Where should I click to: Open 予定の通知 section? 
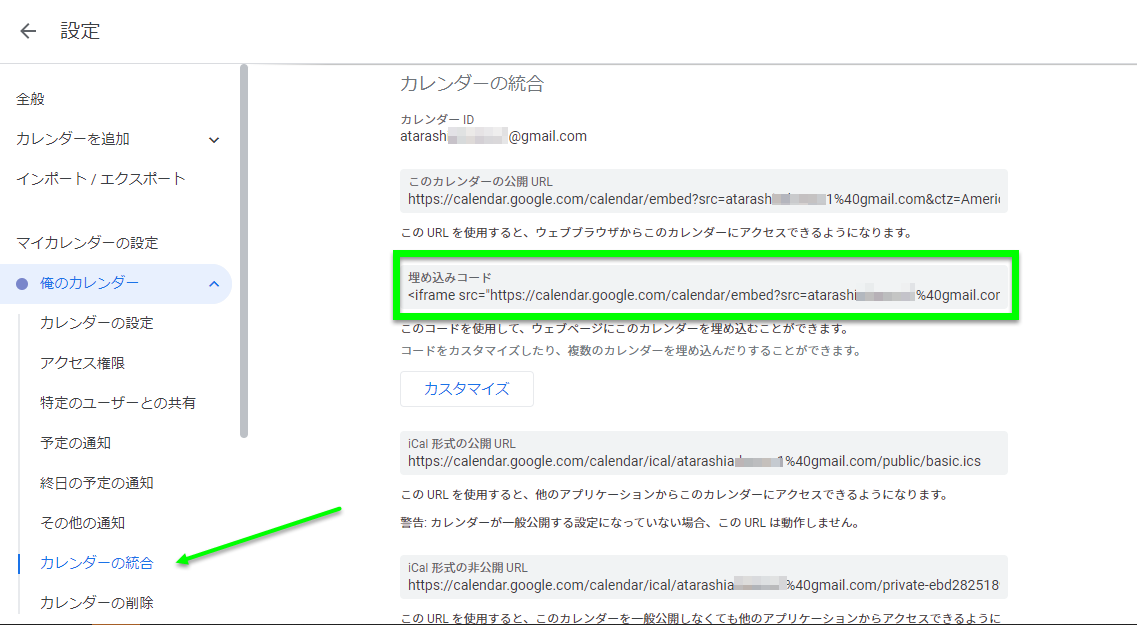tap(75, 443)
